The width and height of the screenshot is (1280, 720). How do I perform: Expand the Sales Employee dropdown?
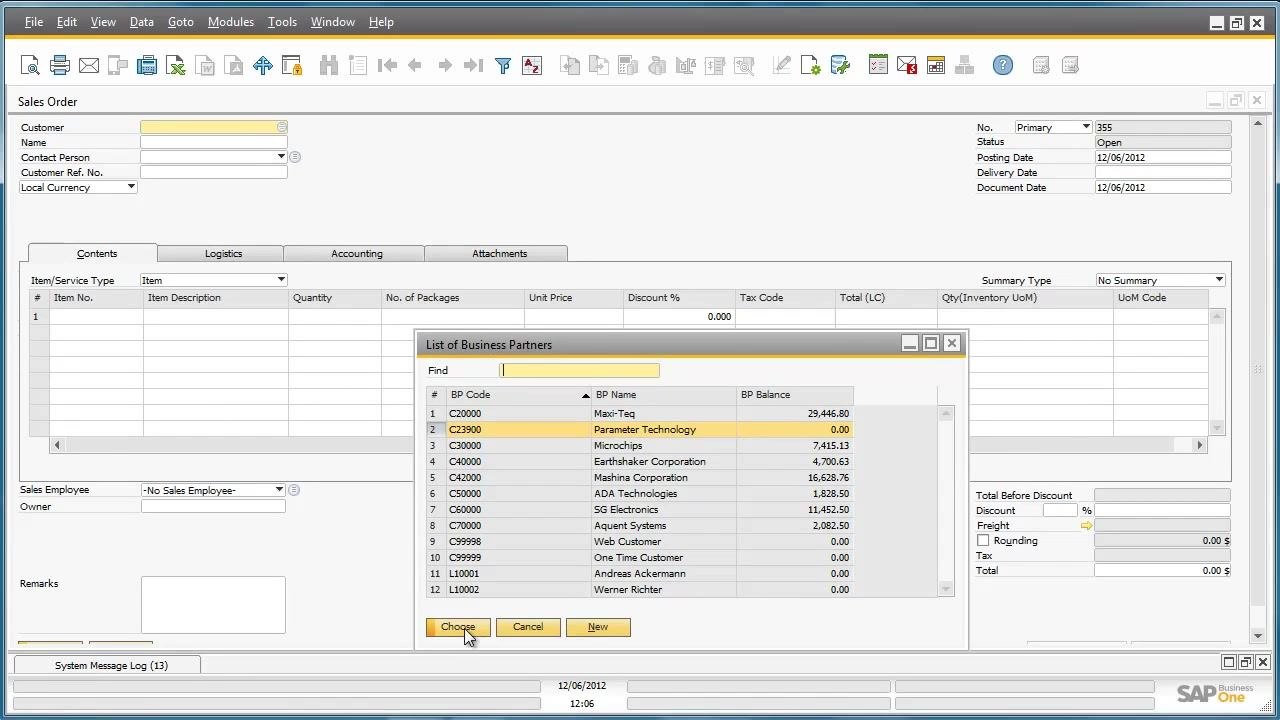click(279, 490)
